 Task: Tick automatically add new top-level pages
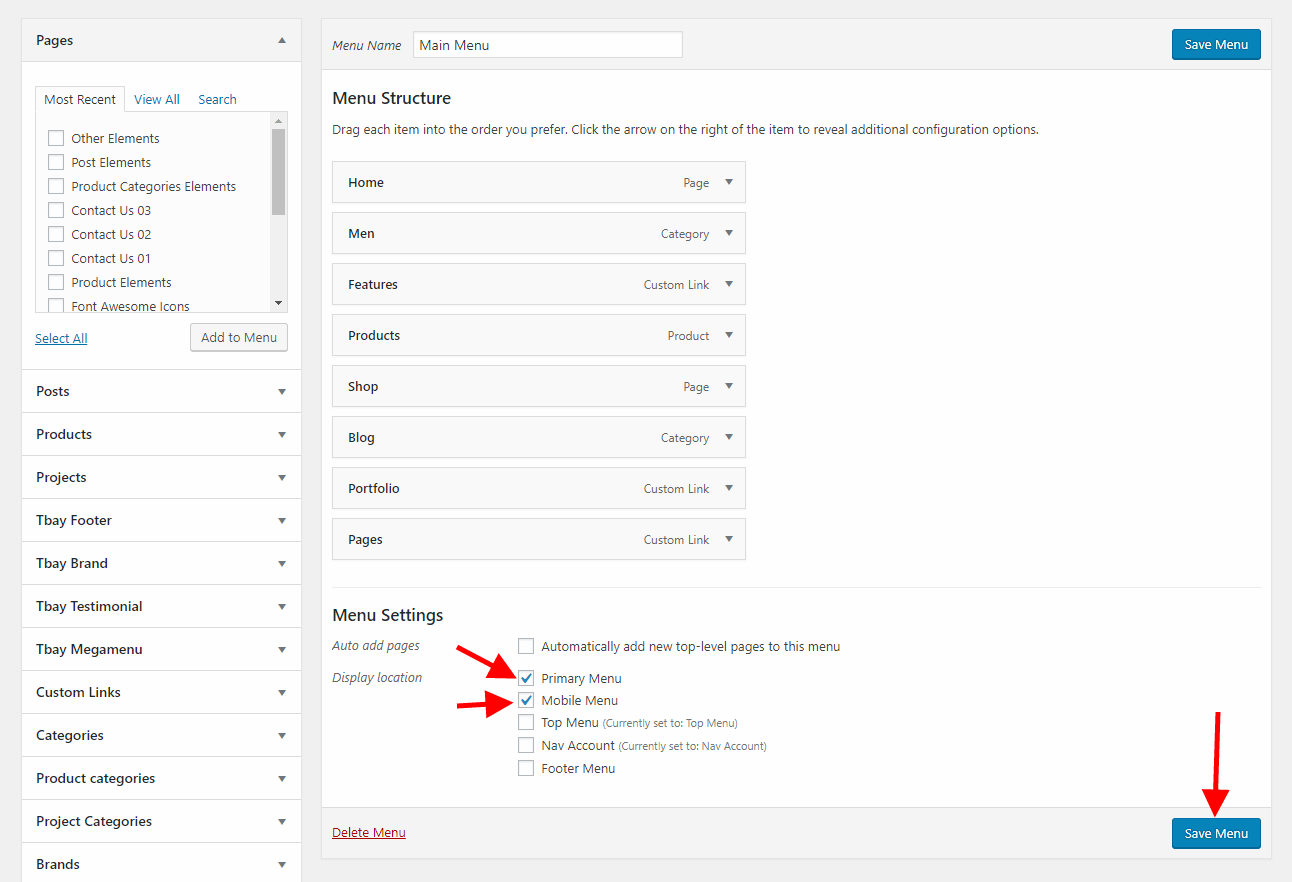coord(526,646)
